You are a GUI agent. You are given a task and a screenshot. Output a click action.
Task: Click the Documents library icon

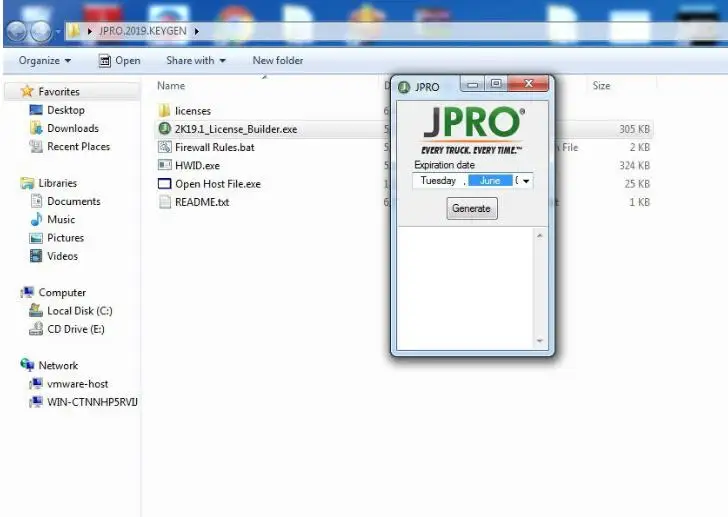(x=36, y=201)
